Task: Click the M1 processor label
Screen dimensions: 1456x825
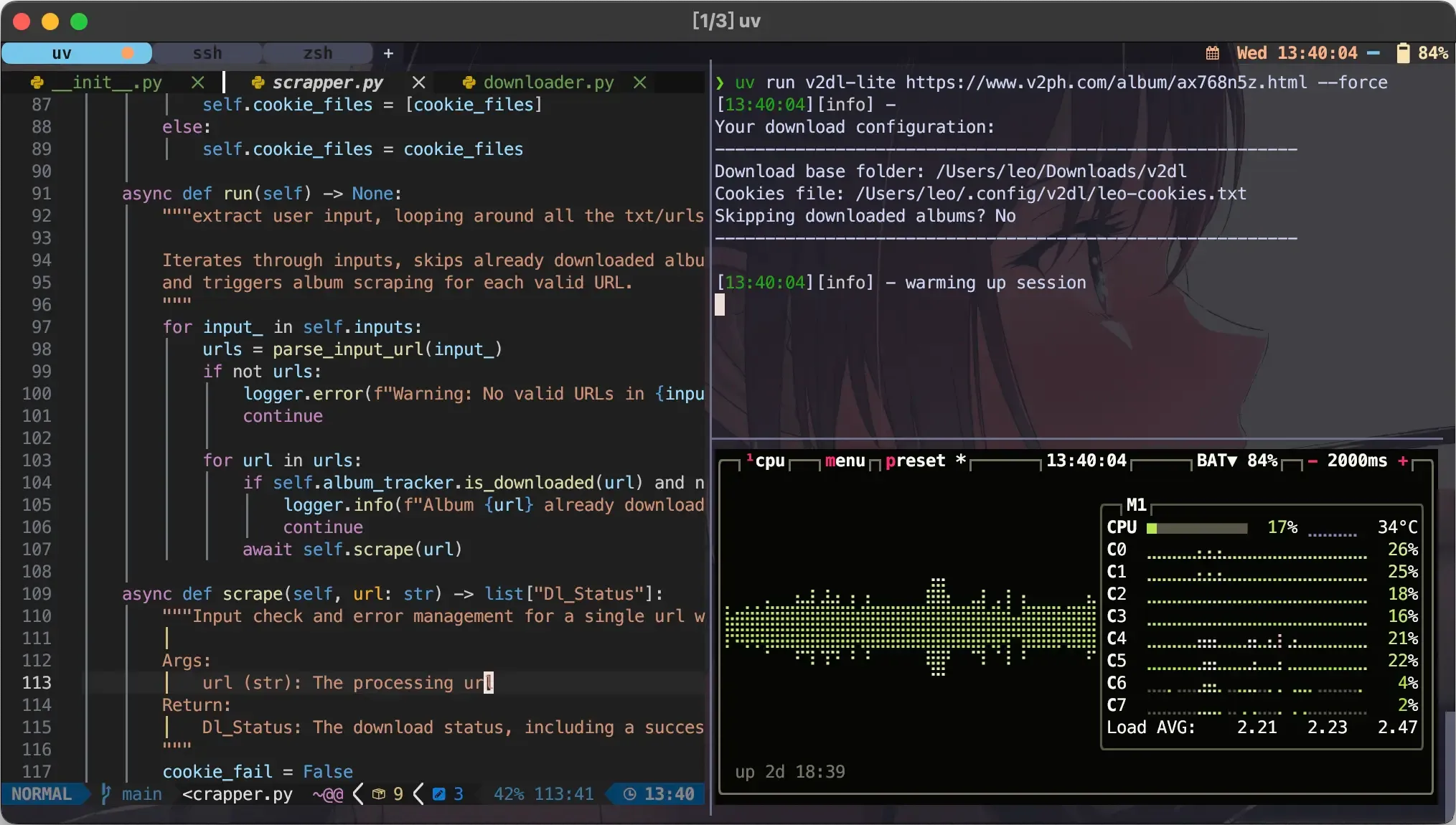Action: tap(1136, 504)
